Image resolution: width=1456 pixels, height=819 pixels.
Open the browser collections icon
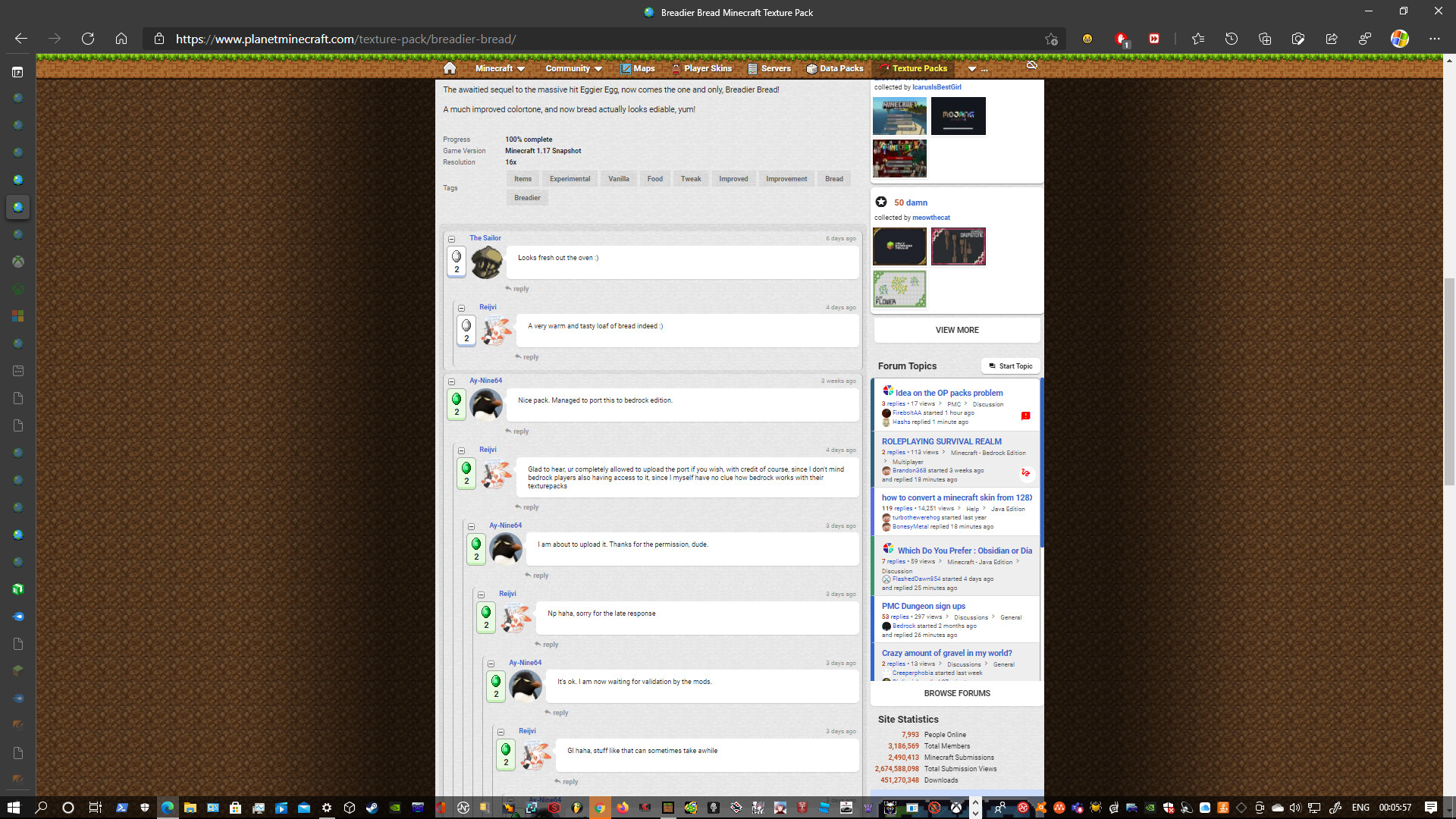click(x=1265, y=39)
